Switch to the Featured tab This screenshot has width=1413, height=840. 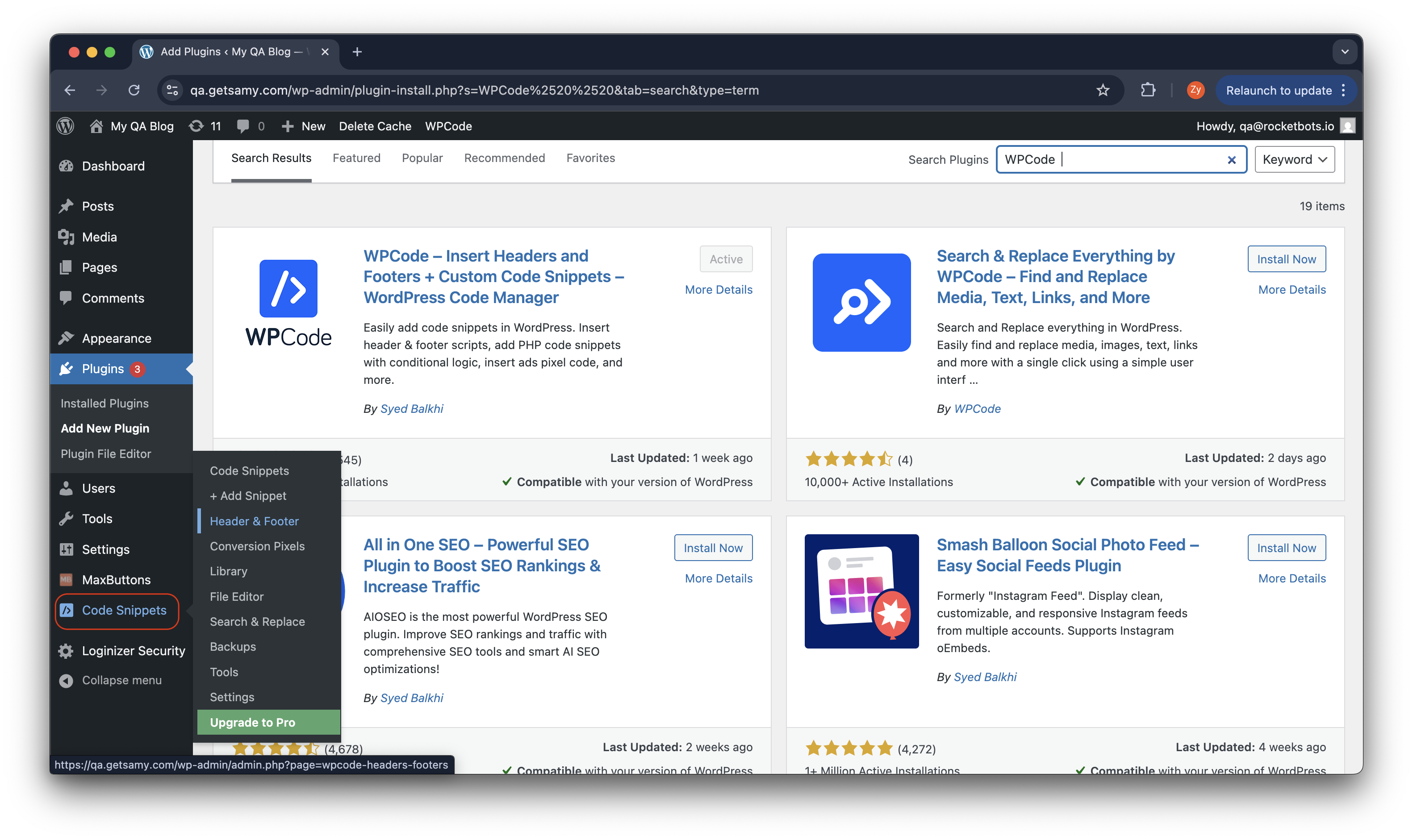pos(356,158)
